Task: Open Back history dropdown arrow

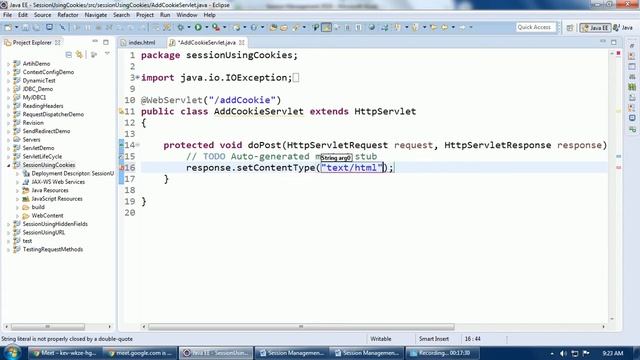Action: click(453, 27)
